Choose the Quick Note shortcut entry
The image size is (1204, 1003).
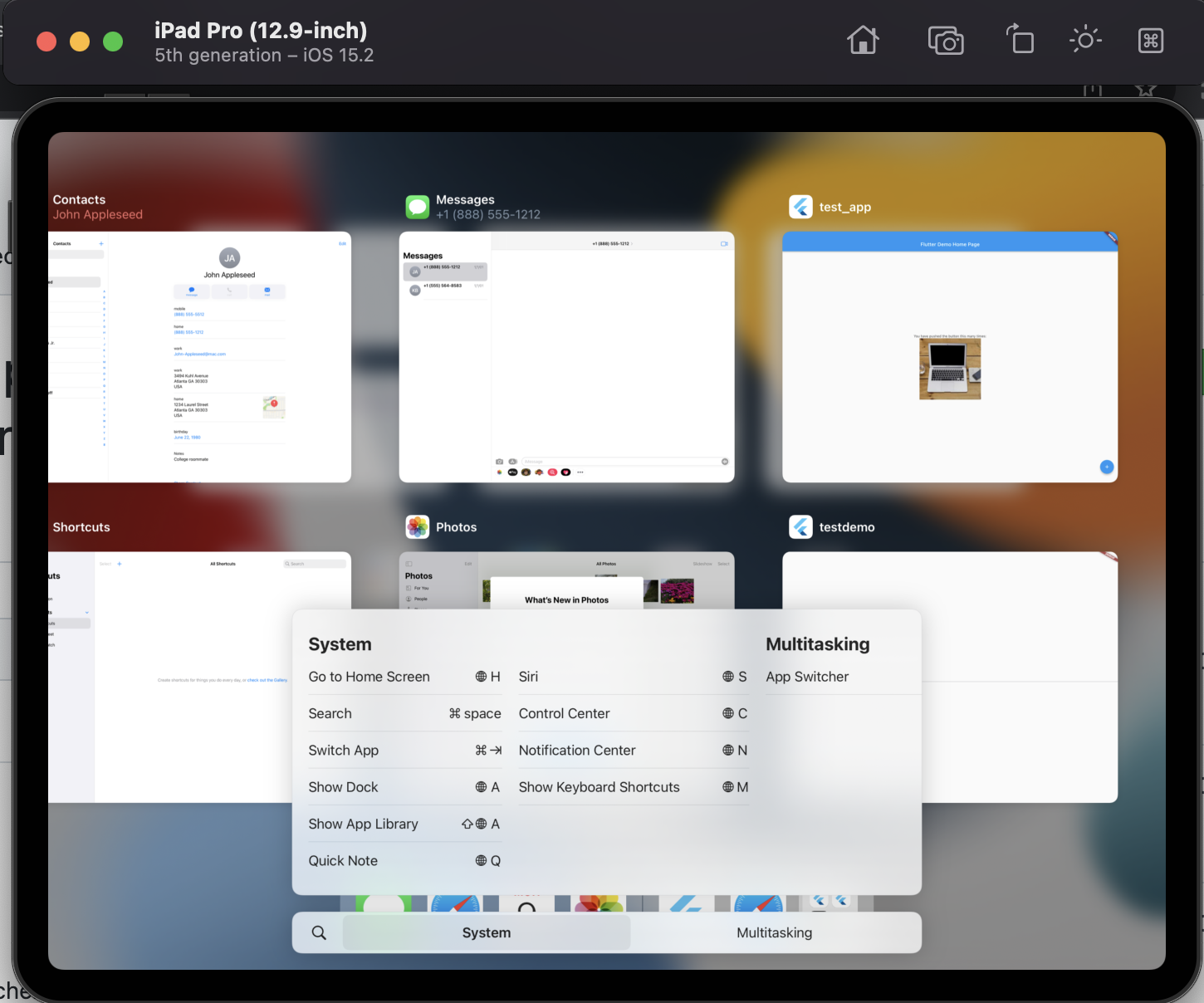(x=342, y=860)
